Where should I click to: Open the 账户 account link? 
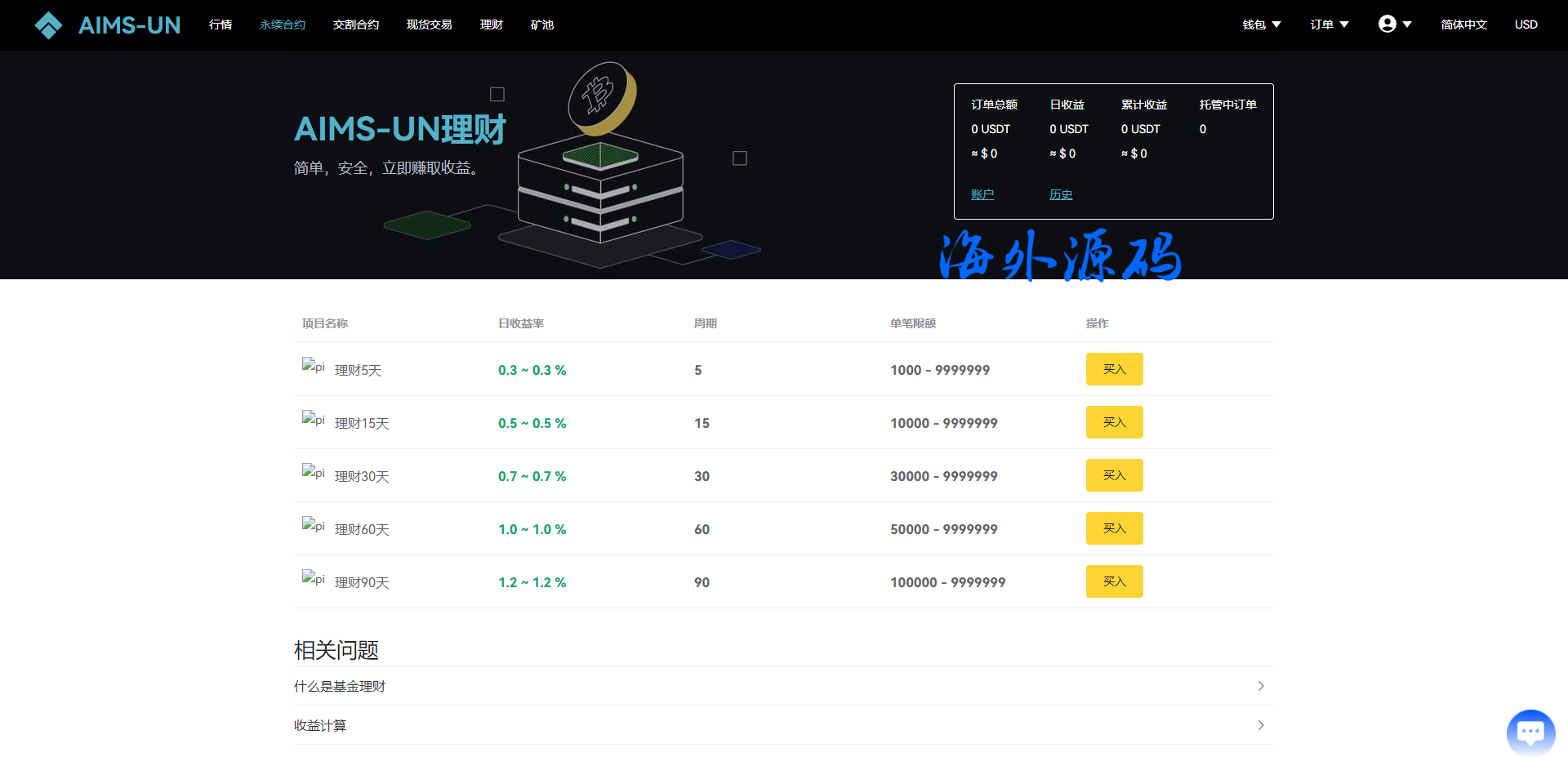982,194
